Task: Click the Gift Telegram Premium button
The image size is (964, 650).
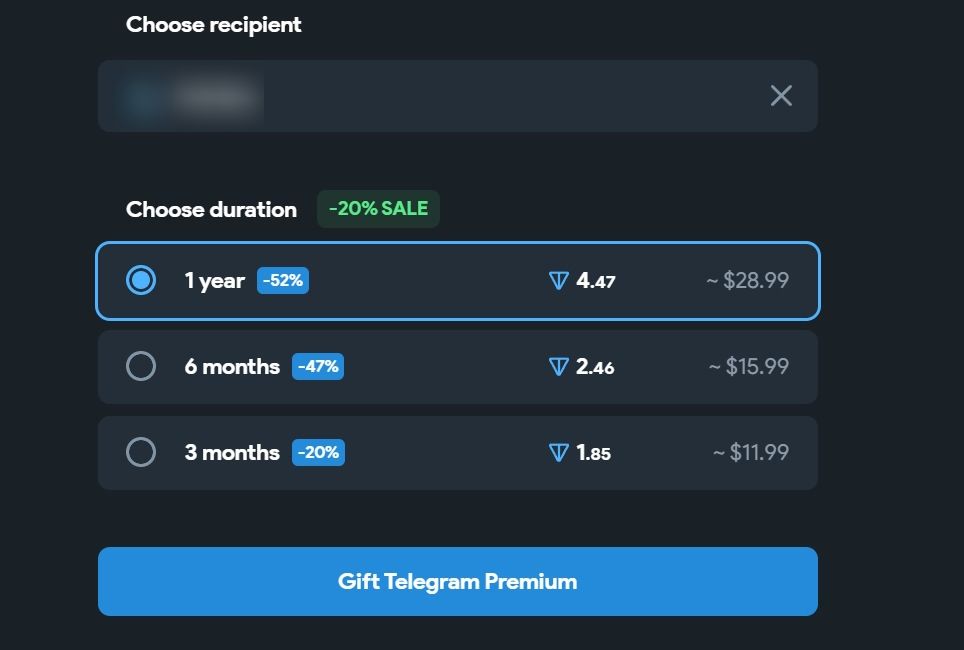Action: coord(457,581)
